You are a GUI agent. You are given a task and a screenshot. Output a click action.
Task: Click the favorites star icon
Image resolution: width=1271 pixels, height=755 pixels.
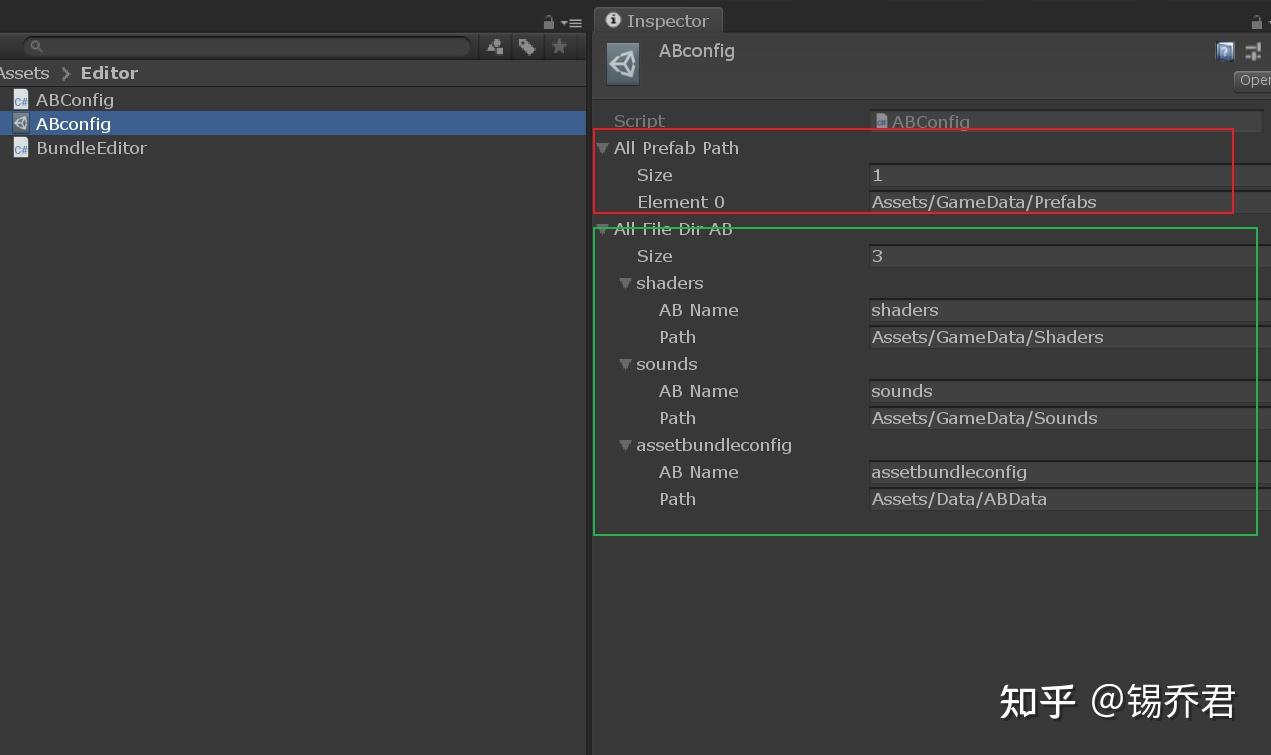(560, 46)
